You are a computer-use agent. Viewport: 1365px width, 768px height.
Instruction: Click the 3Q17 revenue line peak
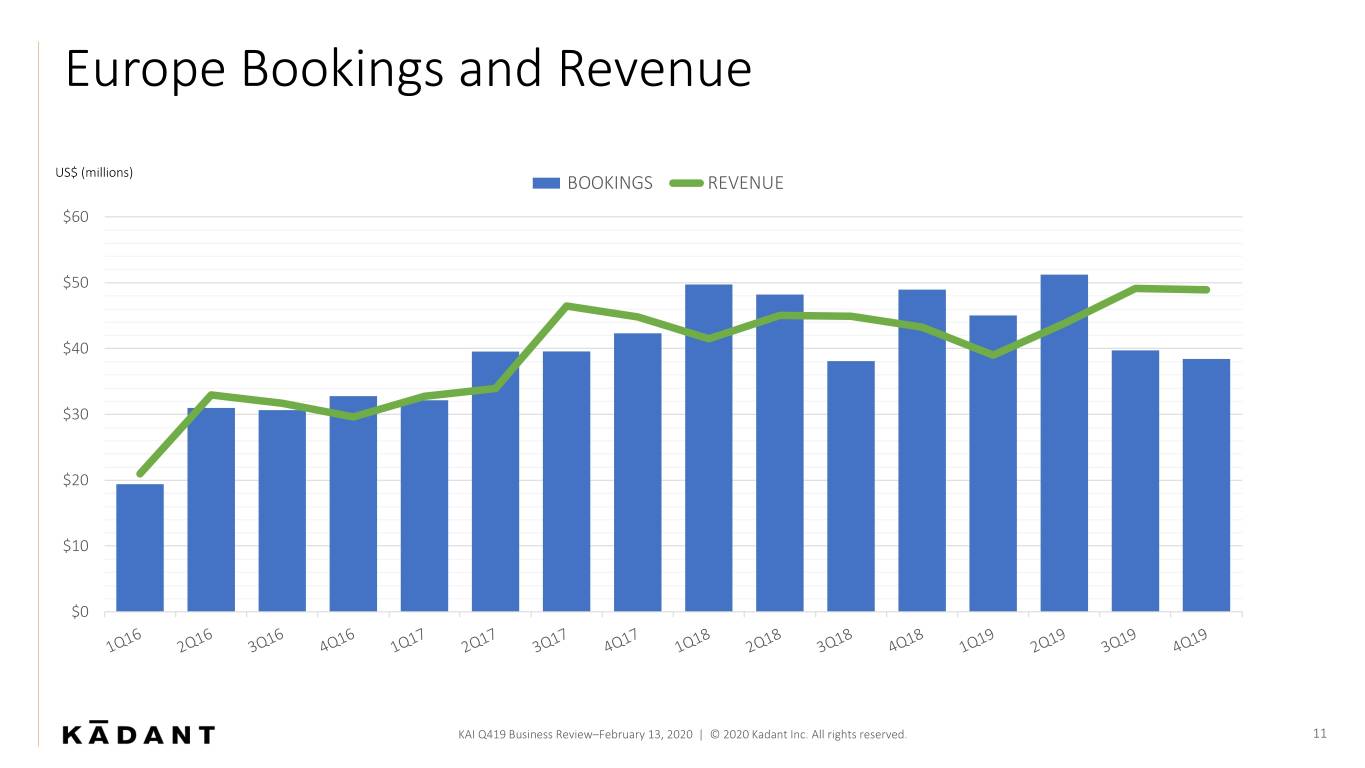point(566,306)
